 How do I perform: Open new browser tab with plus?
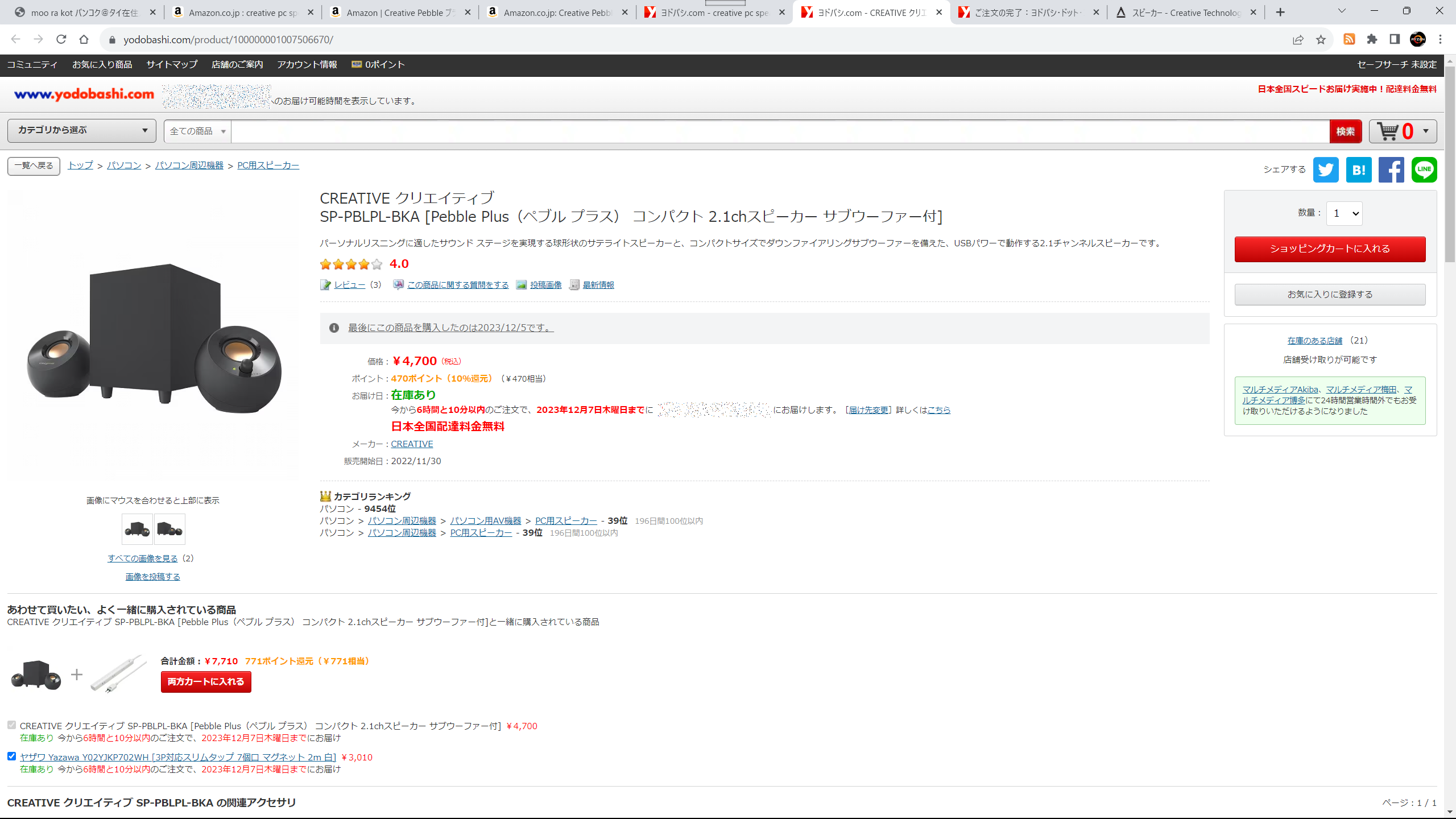[x=1280, y=12]
